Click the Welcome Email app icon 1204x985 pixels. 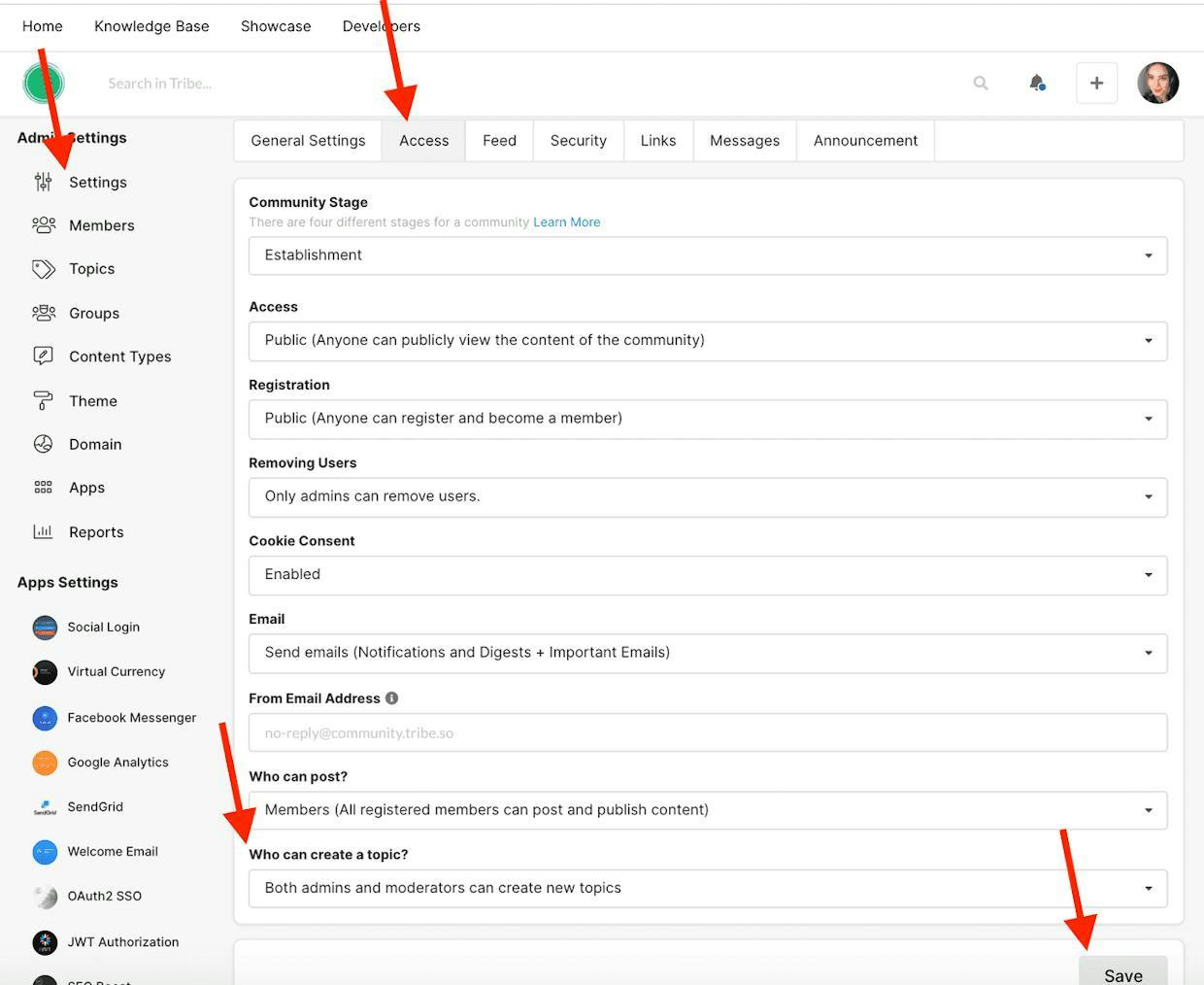tap(45, 852)
